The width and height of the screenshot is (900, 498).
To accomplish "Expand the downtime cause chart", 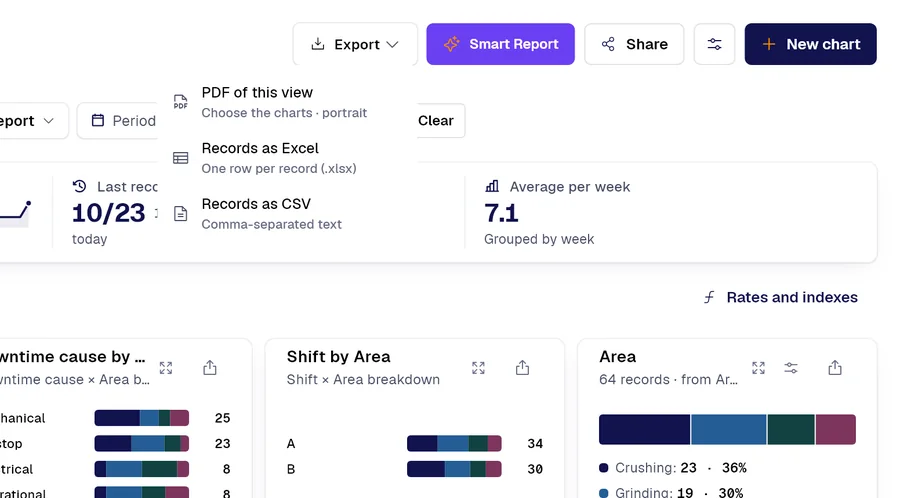I will click(x=166, y=368).
